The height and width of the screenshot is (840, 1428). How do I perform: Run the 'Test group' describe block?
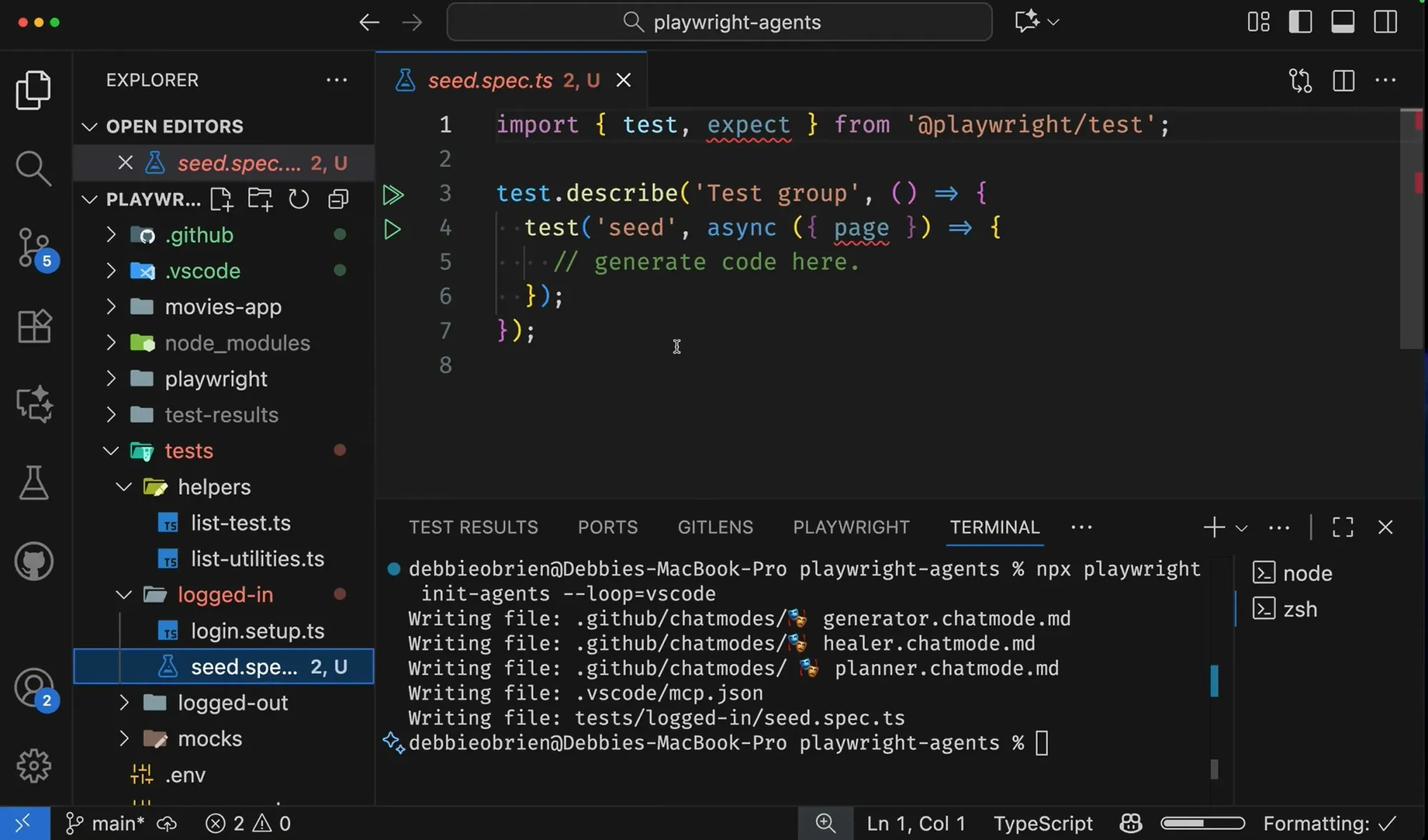click(393, 194)
